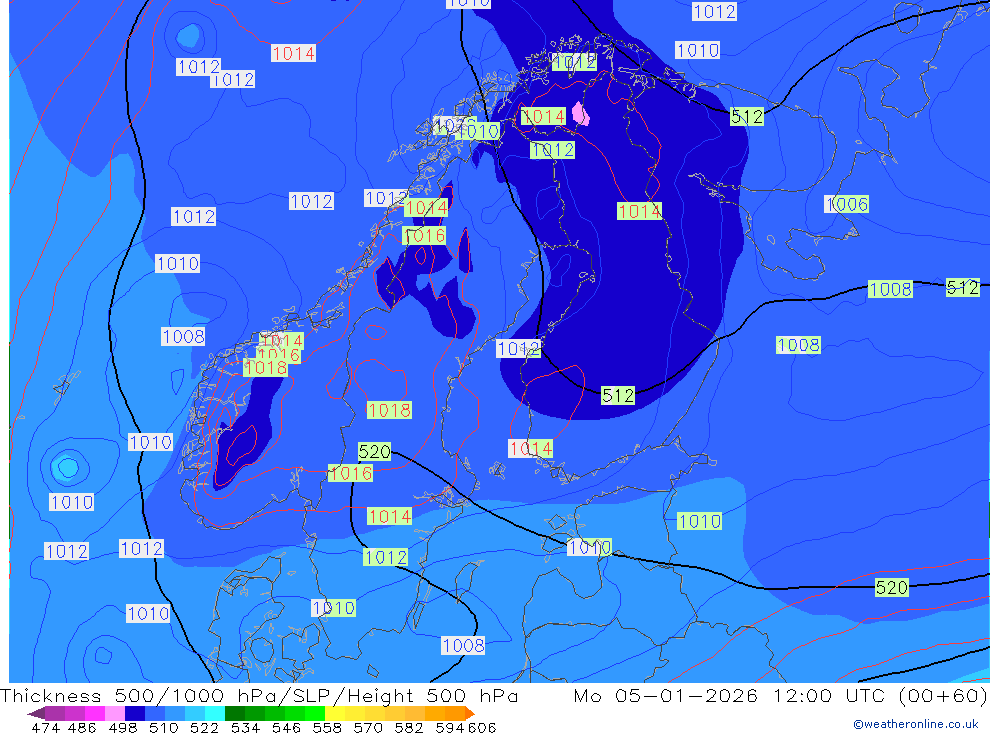Click the 512 label next to green 1008
The width and height of the screenshot is (1000, 733).
(x=962, y=288)
